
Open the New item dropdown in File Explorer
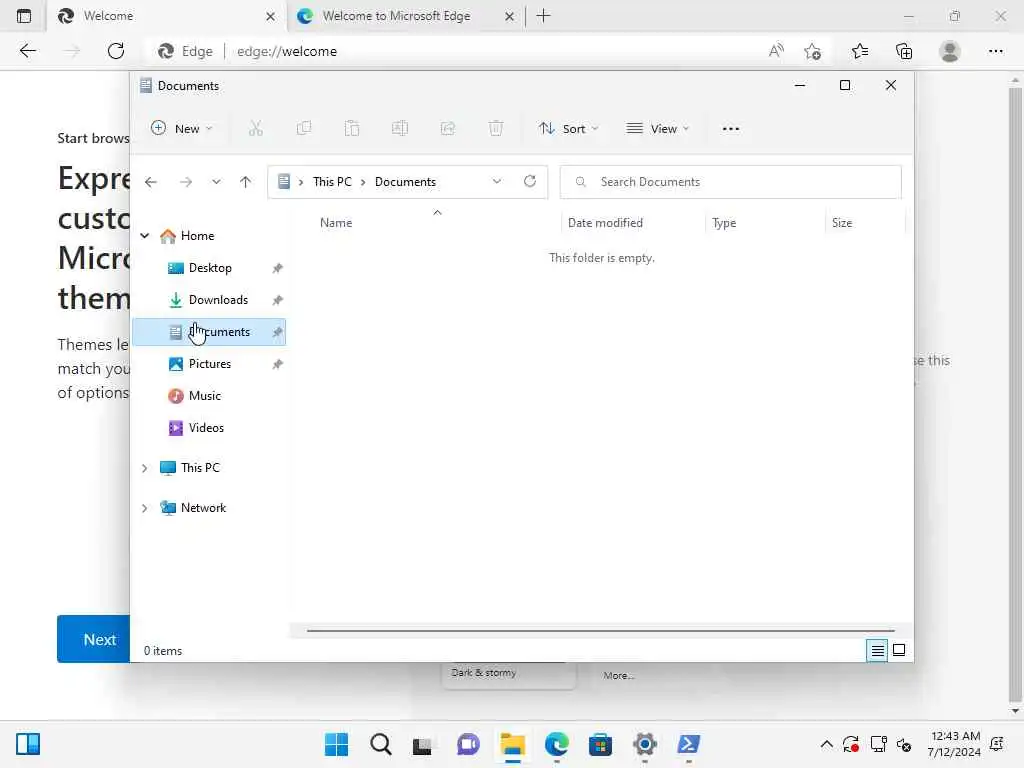(x=182, y=129)
